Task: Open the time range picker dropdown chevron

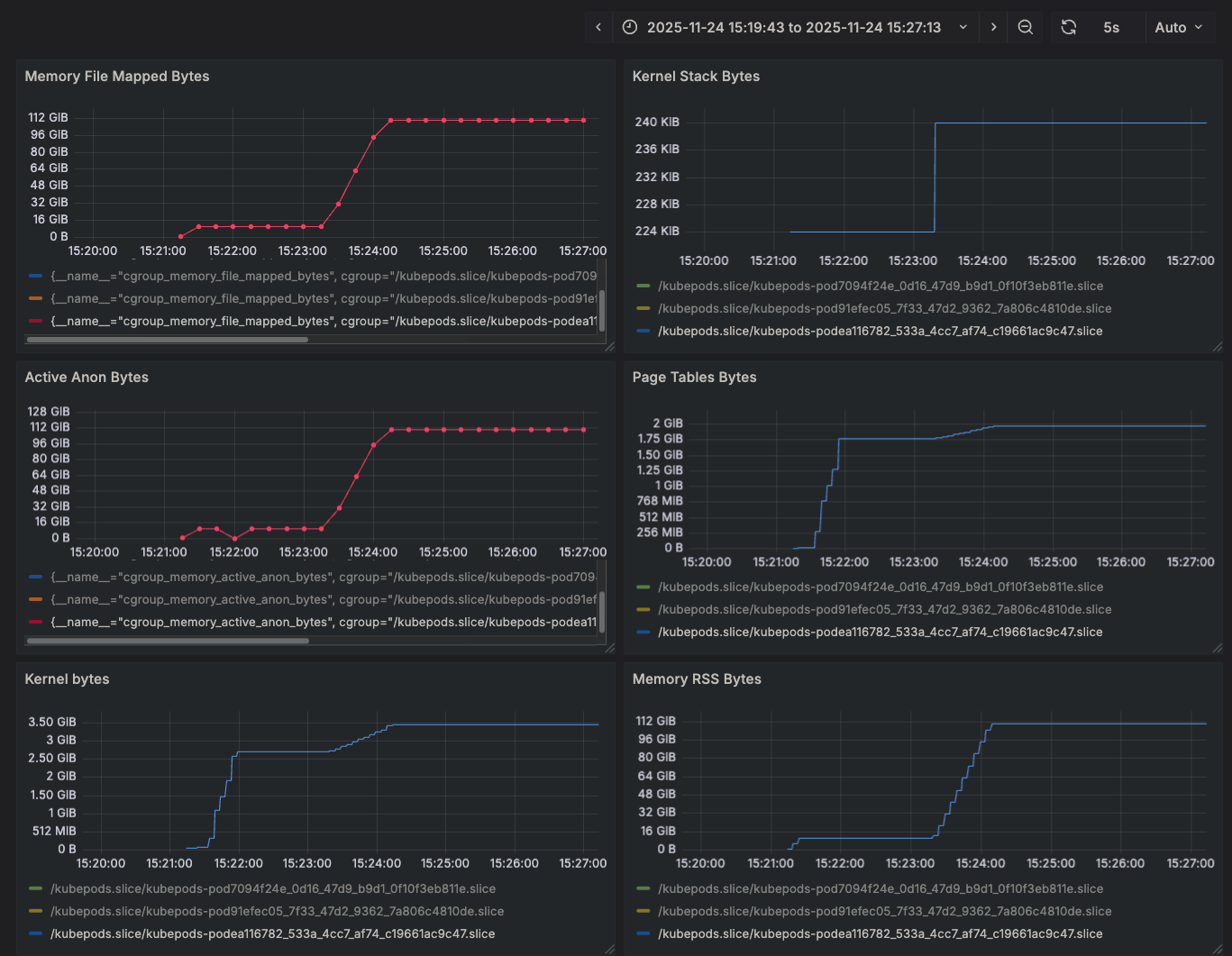Action: pos(963,27)
